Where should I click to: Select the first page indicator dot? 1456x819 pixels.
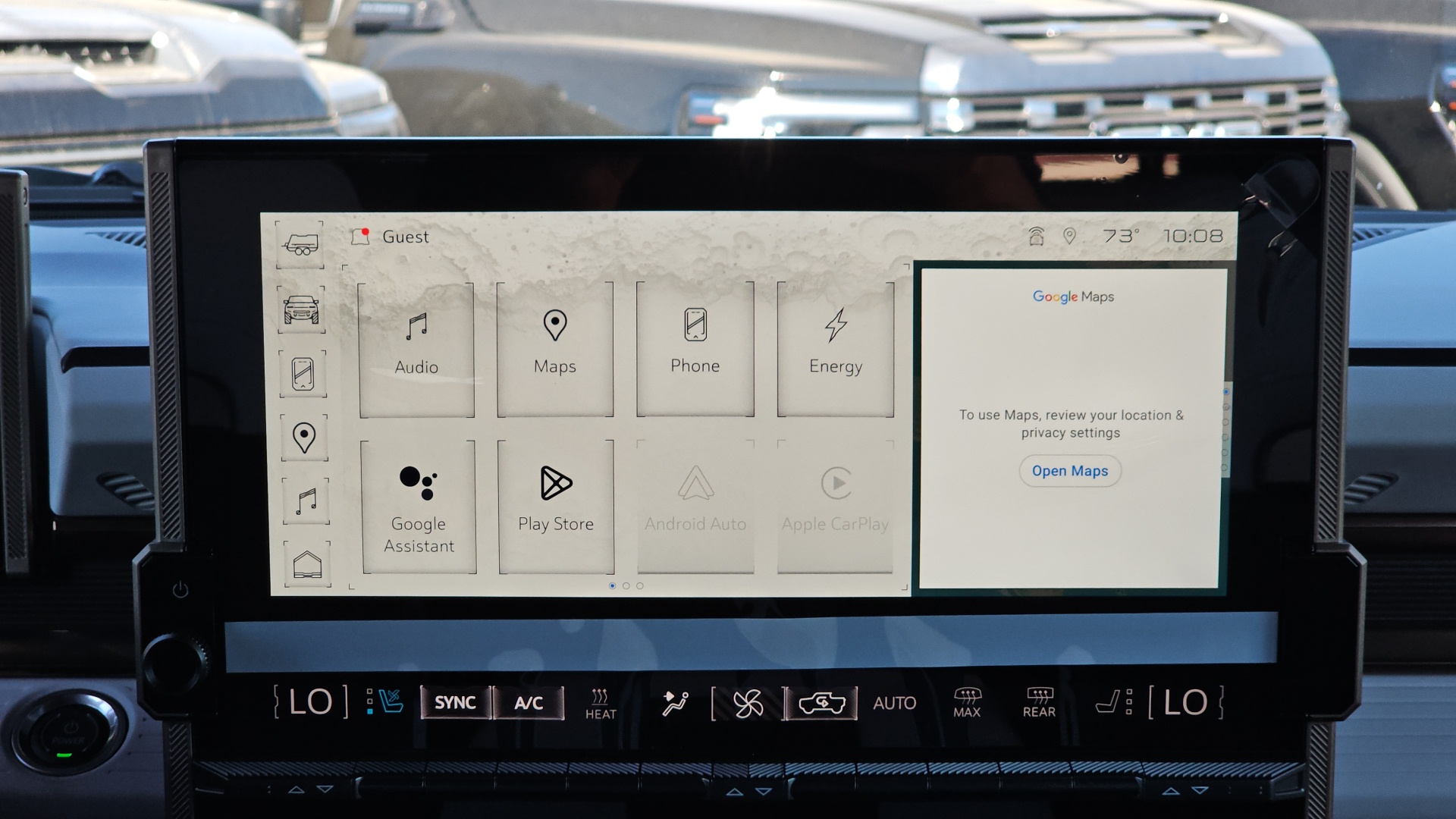612,585
